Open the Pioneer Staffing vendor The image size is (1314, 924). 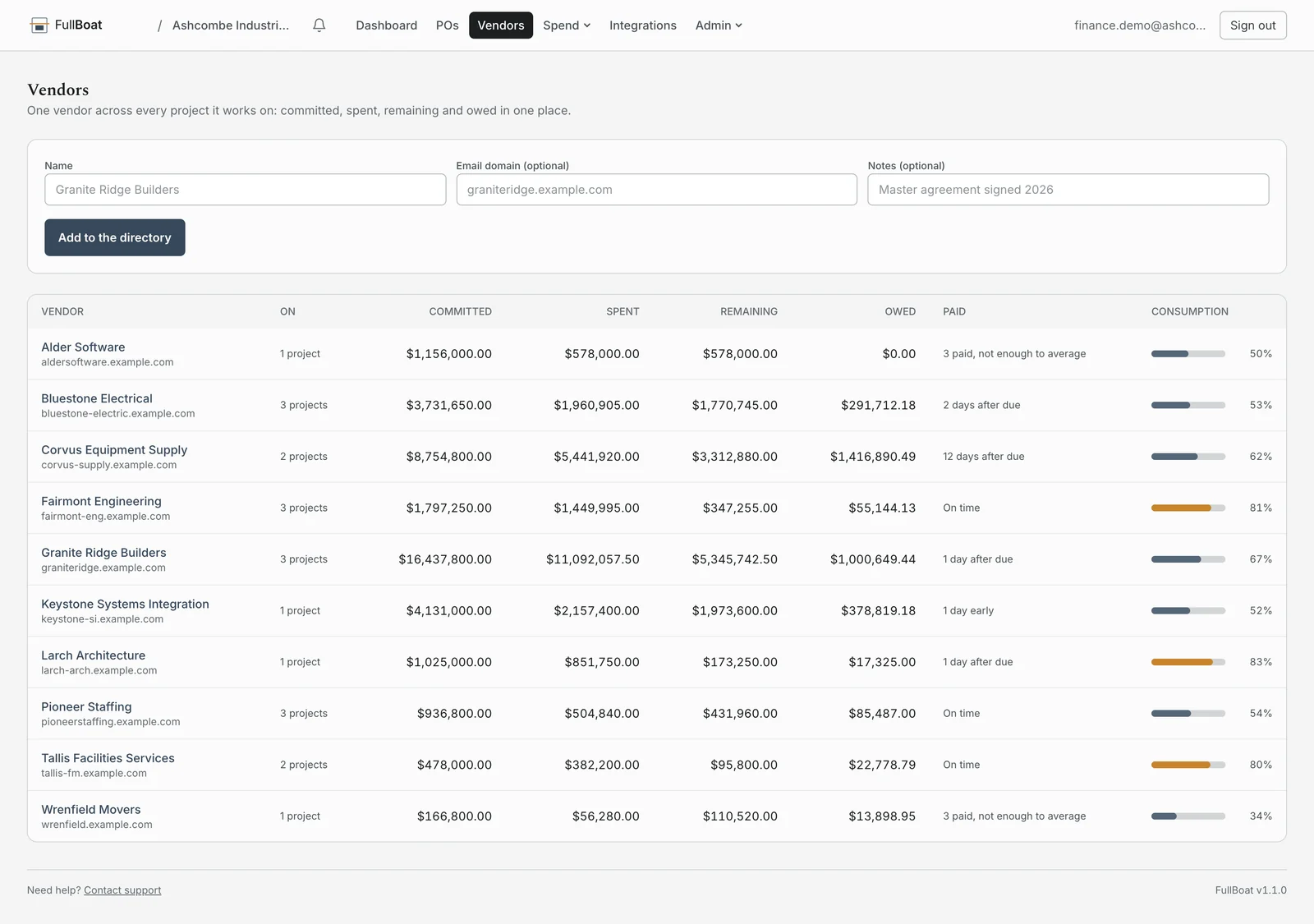(x=86, y=706)
